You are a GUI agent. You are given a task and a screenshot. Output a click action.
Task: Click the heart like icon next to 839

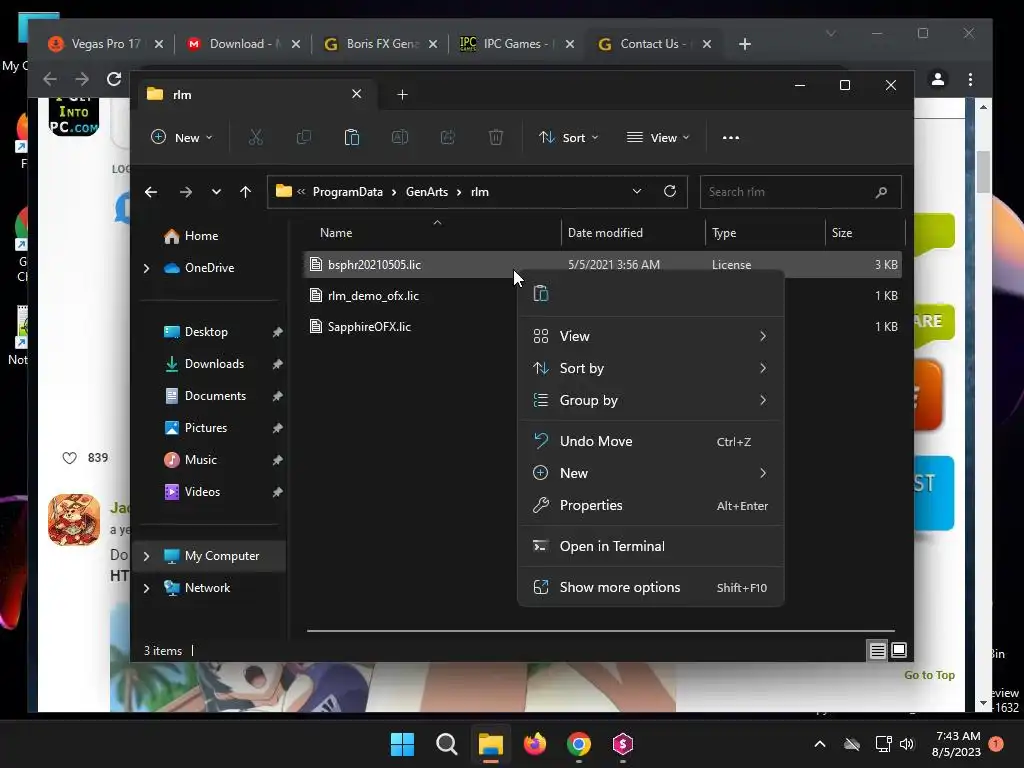pyautogui.click(x=69, y=458)
